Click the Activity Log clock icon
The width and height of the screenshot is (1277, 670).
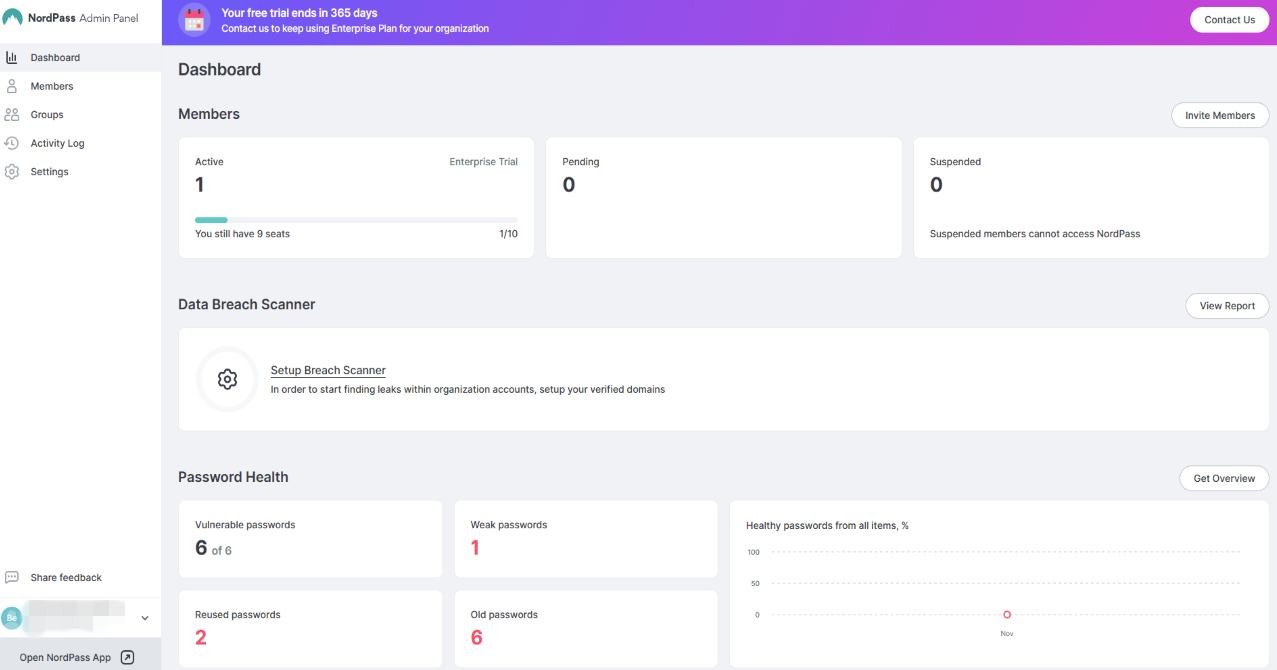pyautogui.click(x=10, y=143)
